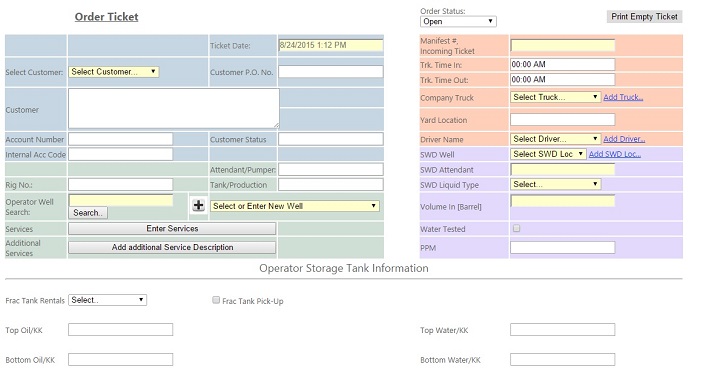The image size is (720, 376).
Task: Open the Select Customer dropdown
Action: tap(113, 72)
